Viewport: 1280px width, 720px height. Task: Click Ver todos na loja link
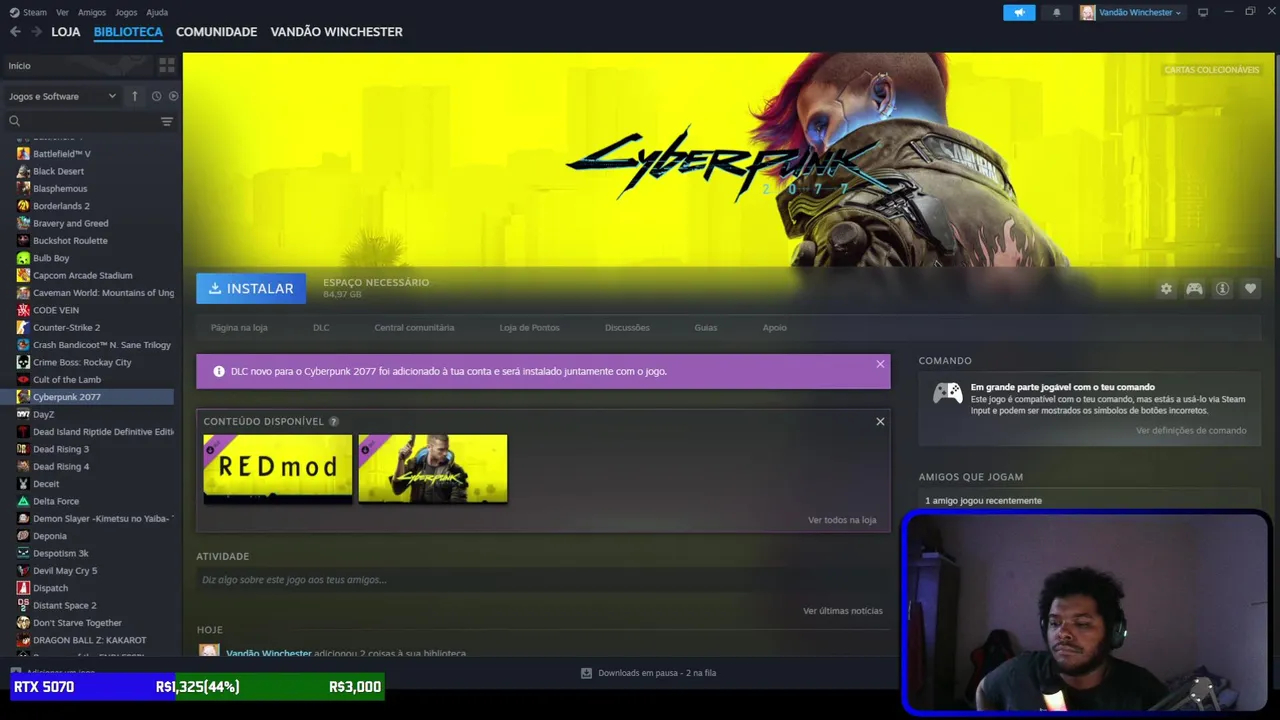tap(842, 520)
